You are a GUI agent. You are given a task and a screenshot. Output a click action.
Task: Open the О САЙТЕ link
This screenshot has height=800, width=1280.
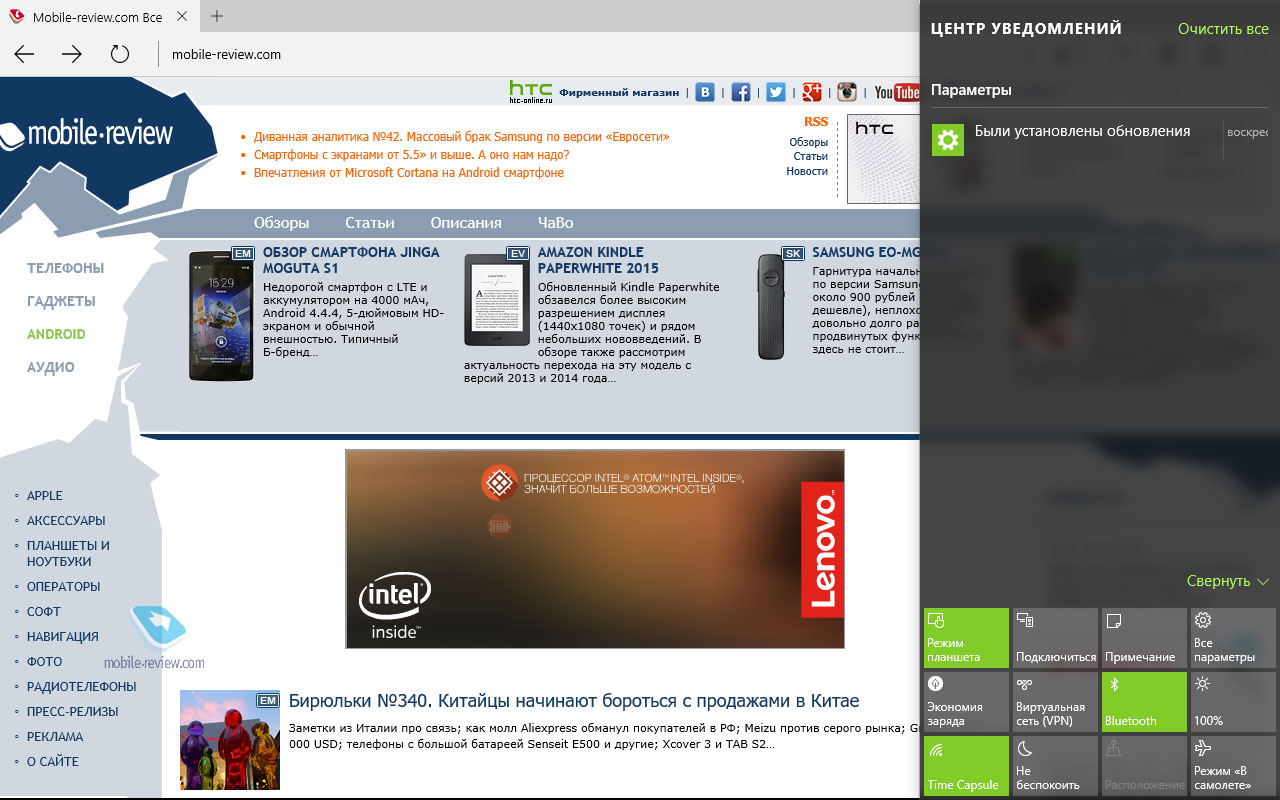(53, 762)
